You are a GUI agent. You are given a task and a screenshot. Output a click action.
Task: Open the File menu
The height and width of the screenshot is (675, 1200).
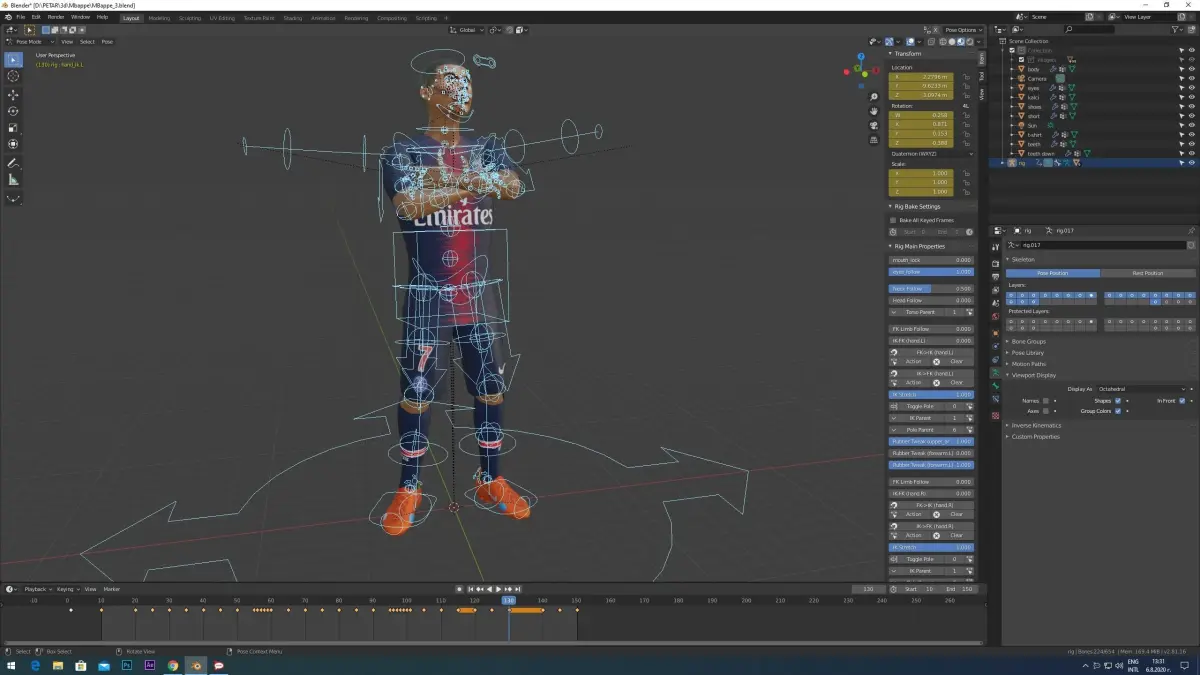(20, 17)
